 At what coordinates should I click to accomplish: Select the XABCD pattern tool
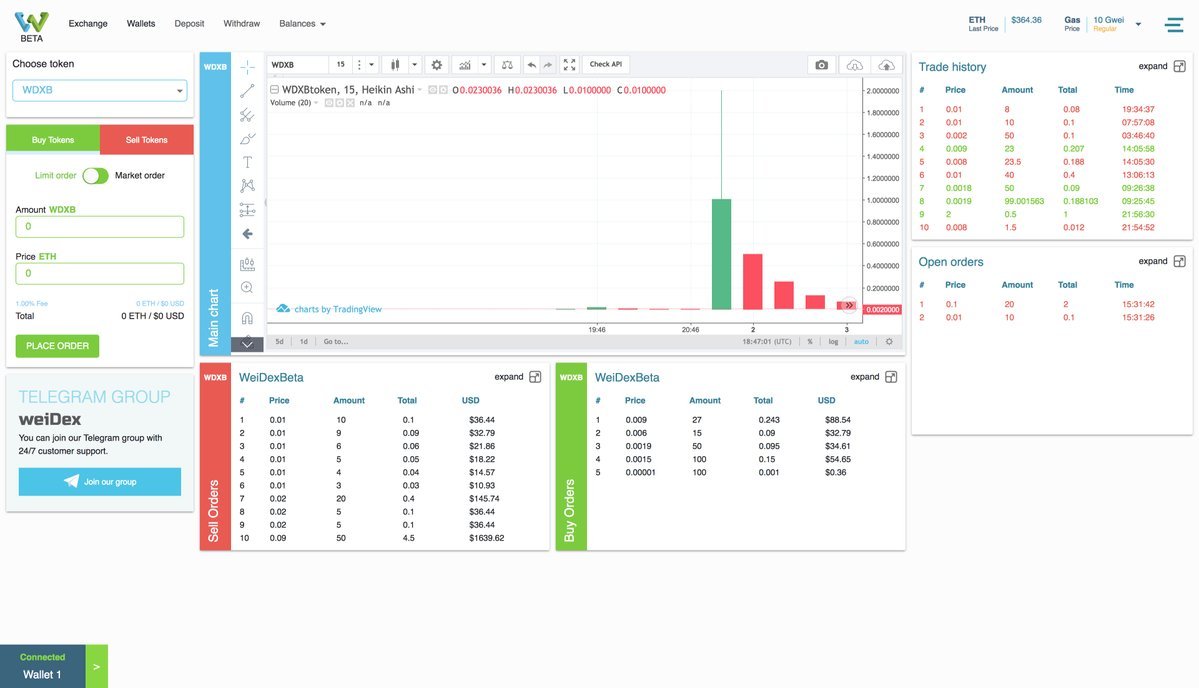tap(247, 186)
